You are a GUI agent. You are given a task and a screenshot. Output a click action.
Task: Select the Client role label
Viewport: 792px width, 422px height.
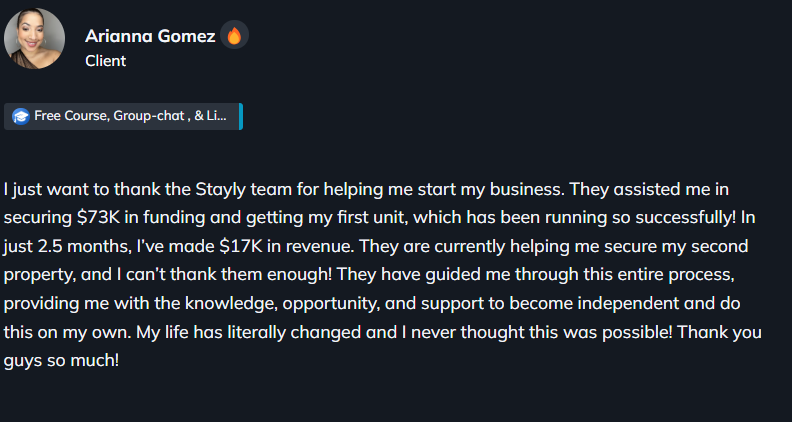pyautogui.click(x=105, y=61)
